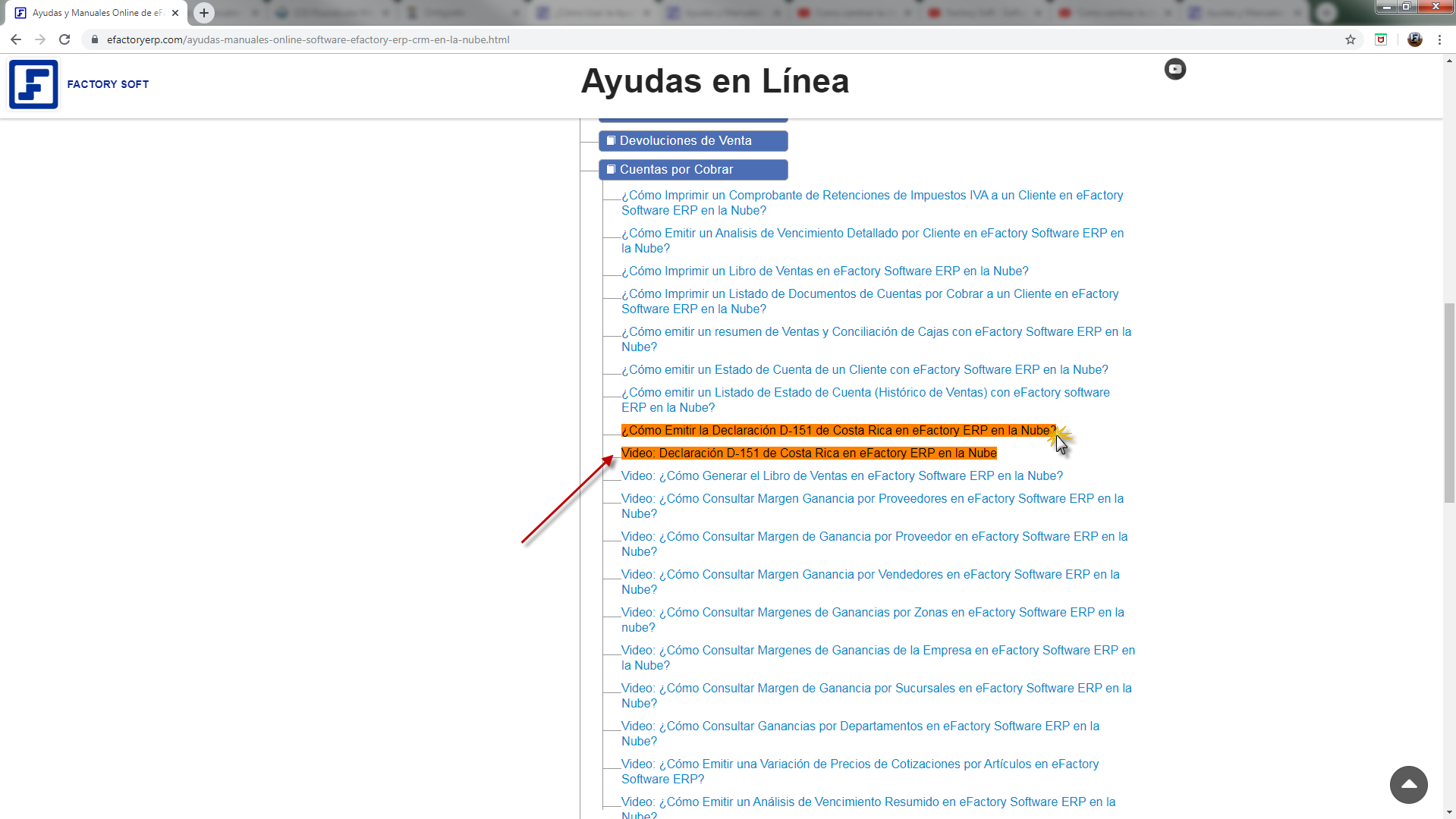View site security info via lock icon
Screen dimensions: 1456x819
[x=95, y=39]
